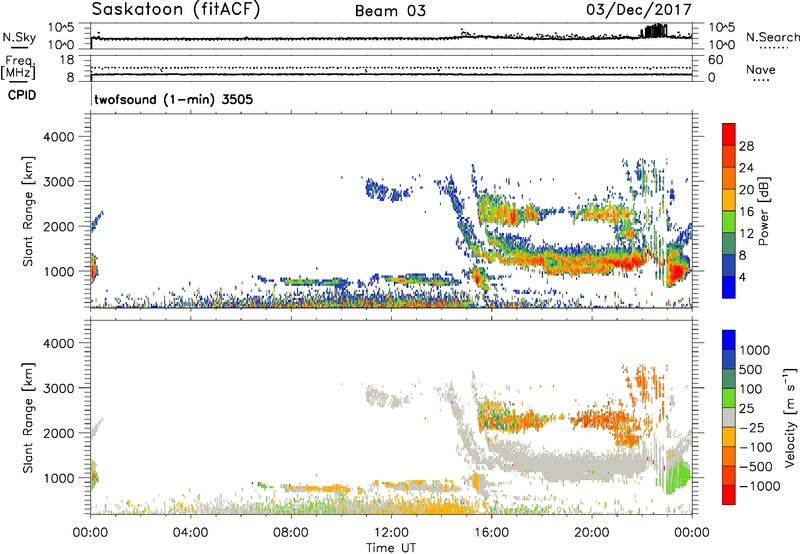Click the 'twofsound (1-min) 3505' text
The width and height of the screenshot is (800, 554).
click(174, 99)
